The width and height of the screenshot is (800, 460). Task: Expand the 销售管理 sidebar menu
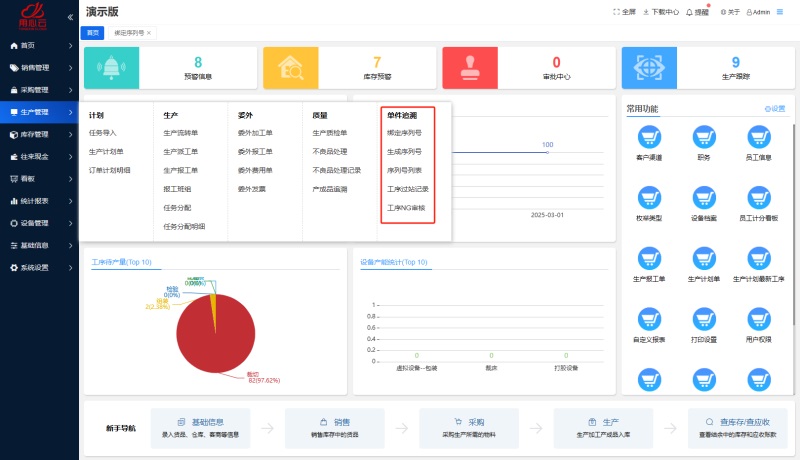click(x=39, y=68)
